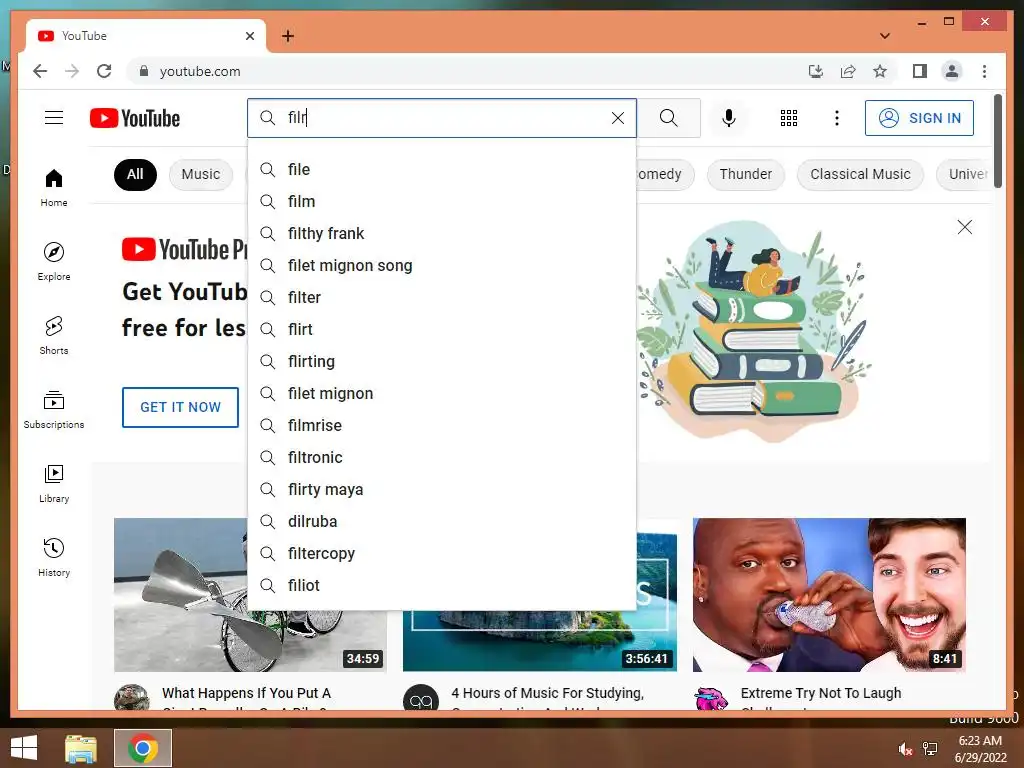Select the Thunder filter chip
This screenshot has height=768, width=1024.
pyautogui.click(x=746, y=174)
